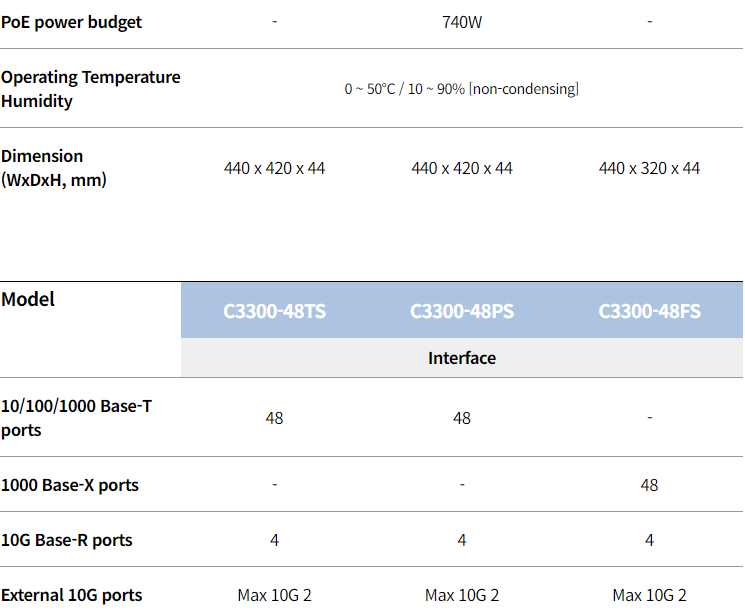
Task: Click Max 10G 2 under C3300-48TS
Action: [274, 595]
